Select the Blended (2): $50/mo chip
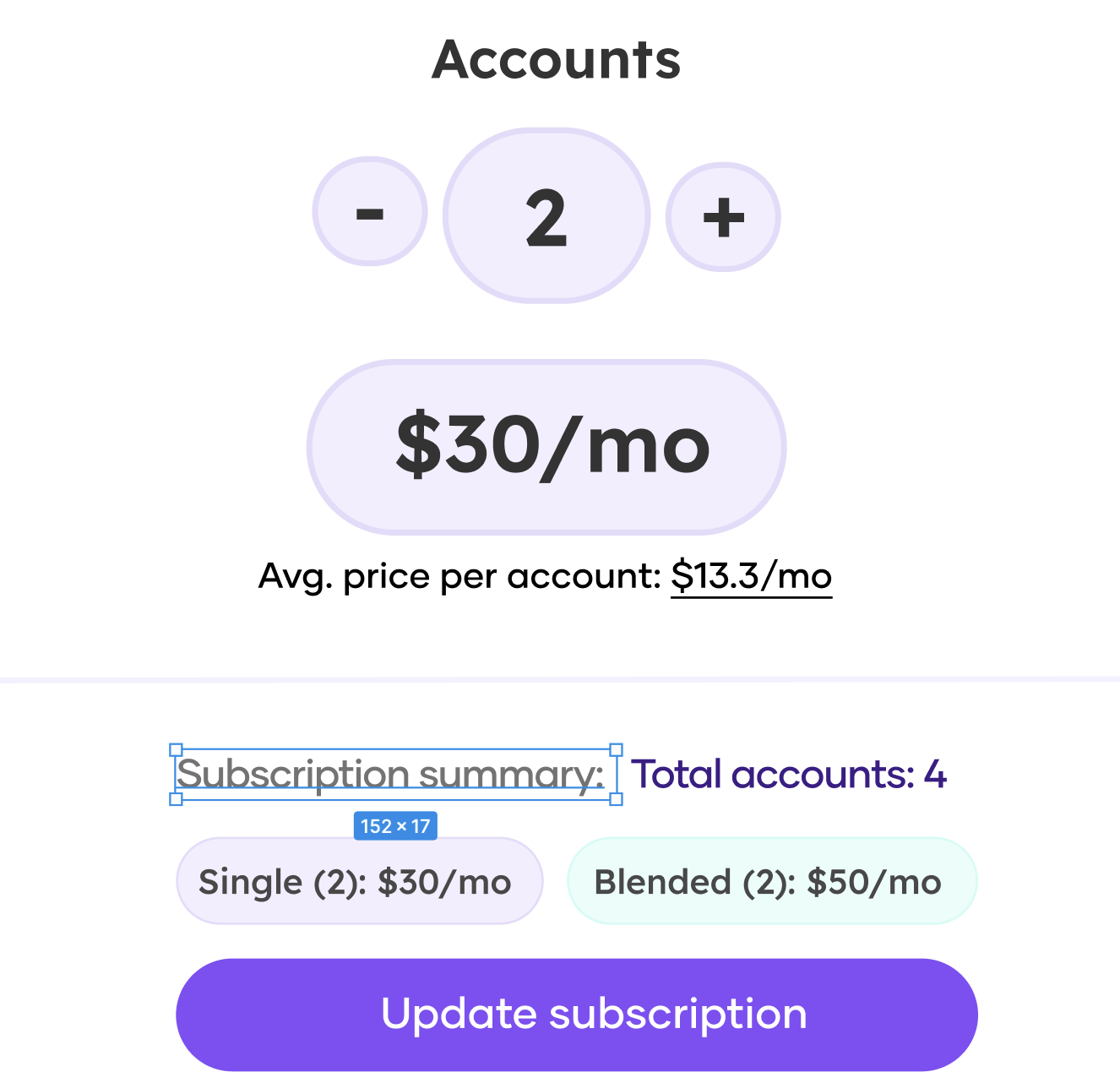The width and height of the screenshot is (1120, 1083). 772,881
